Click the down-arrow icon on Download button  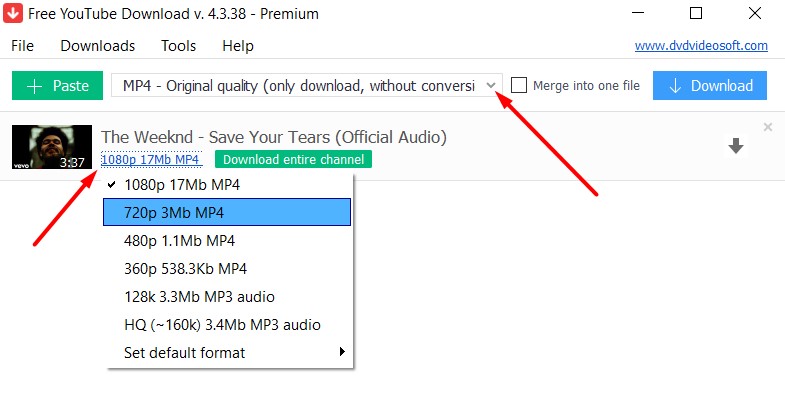pyautogui.click(x=675, y=86)
